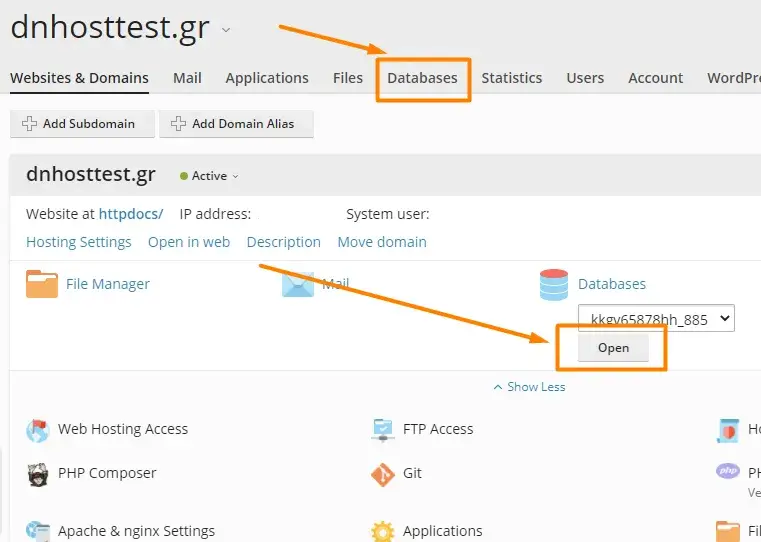
Task: Open Apache & nginx Settings
Action: pyautogui.click(x=136, y=531)
